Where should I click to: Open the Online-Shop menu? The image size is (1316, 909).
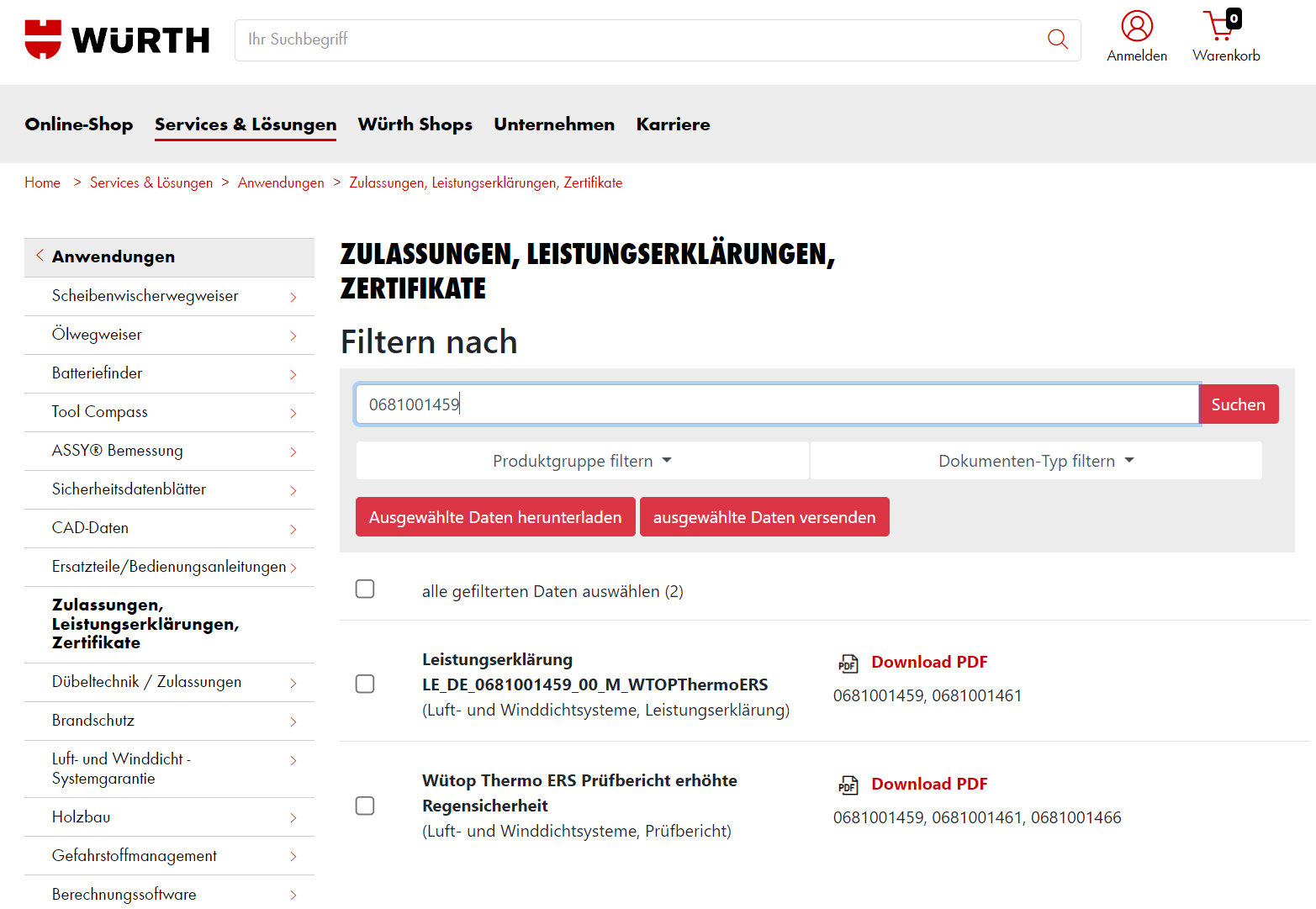click(x=79, y=124)
